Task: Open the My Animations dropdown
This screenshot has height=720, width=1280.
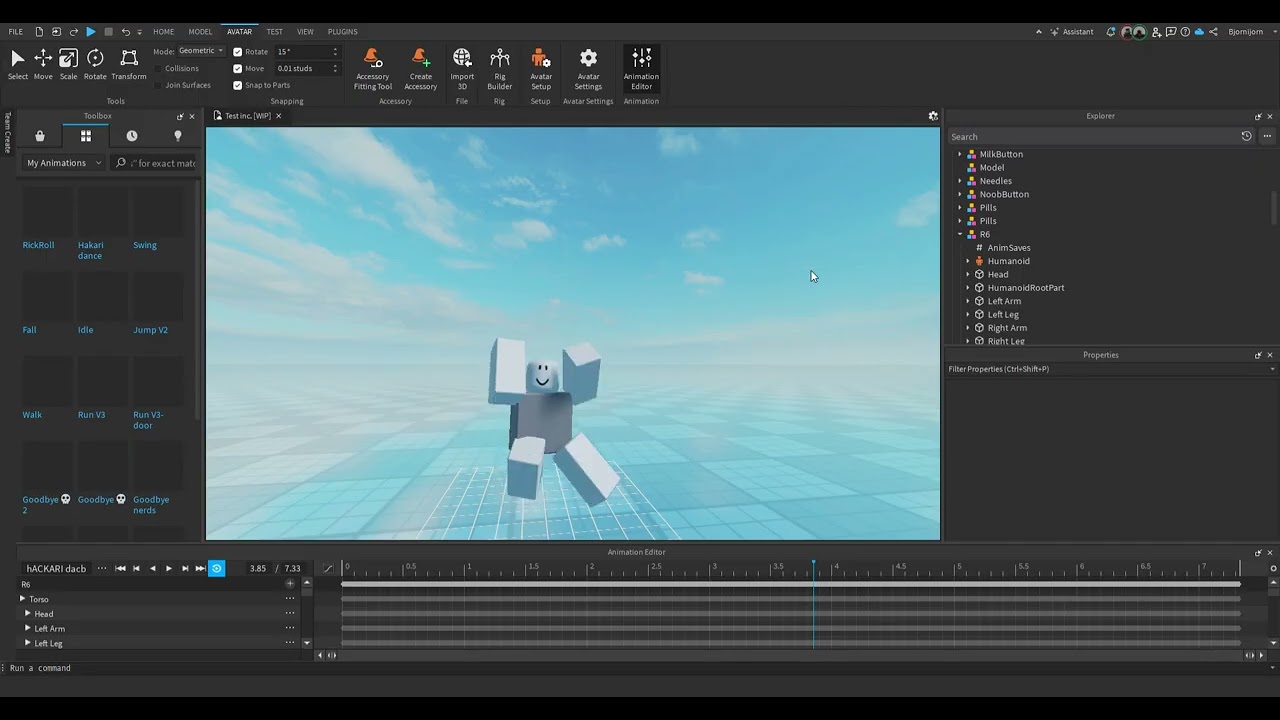Action: pos(63,163)
